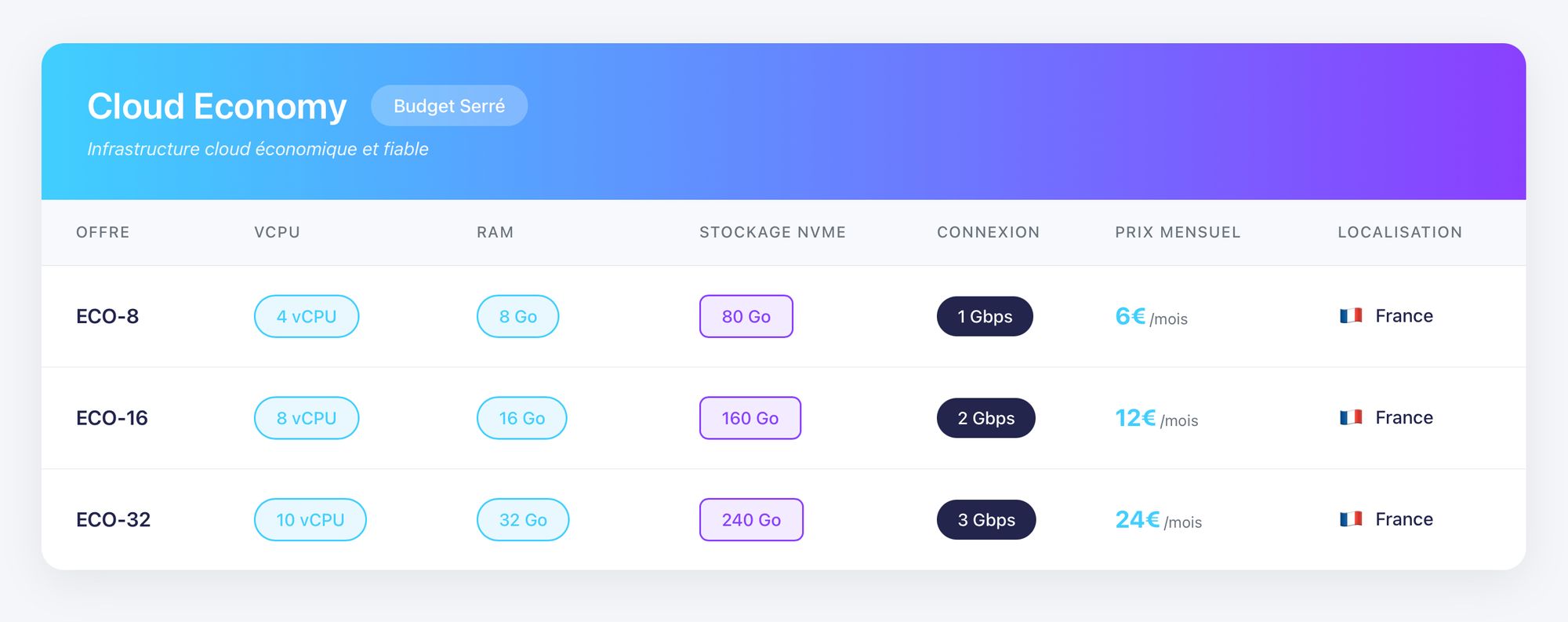This screenshot has height=622, width=1568.
Task: Click the 240 Go storage tag
Action: (x=751, y=519)
